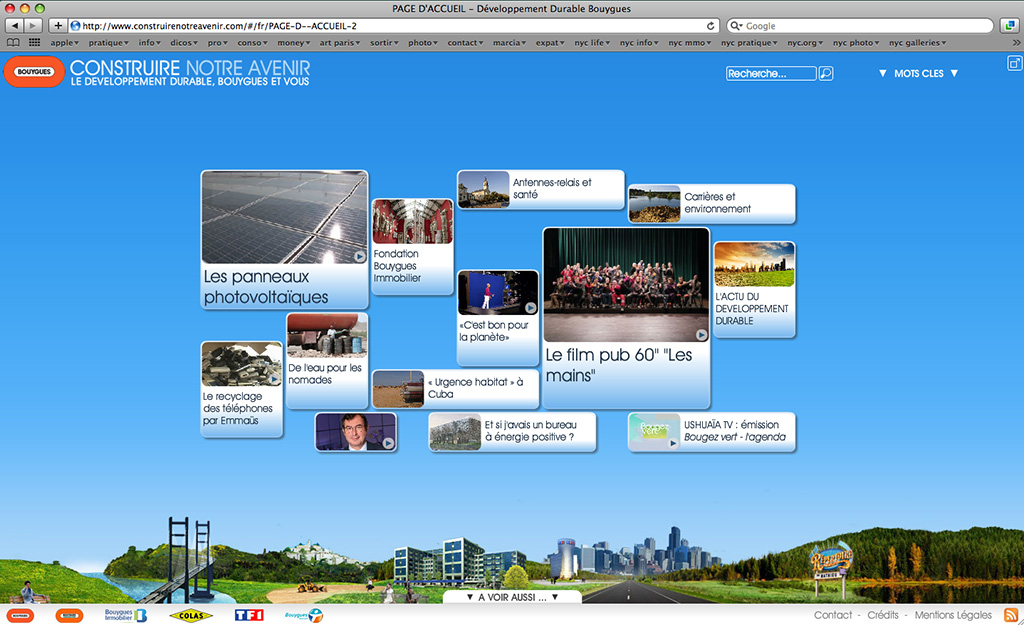Open the Les panneaux photovoltaïques card
Viewport: 1024px width, 625px height.
point(285,240)
